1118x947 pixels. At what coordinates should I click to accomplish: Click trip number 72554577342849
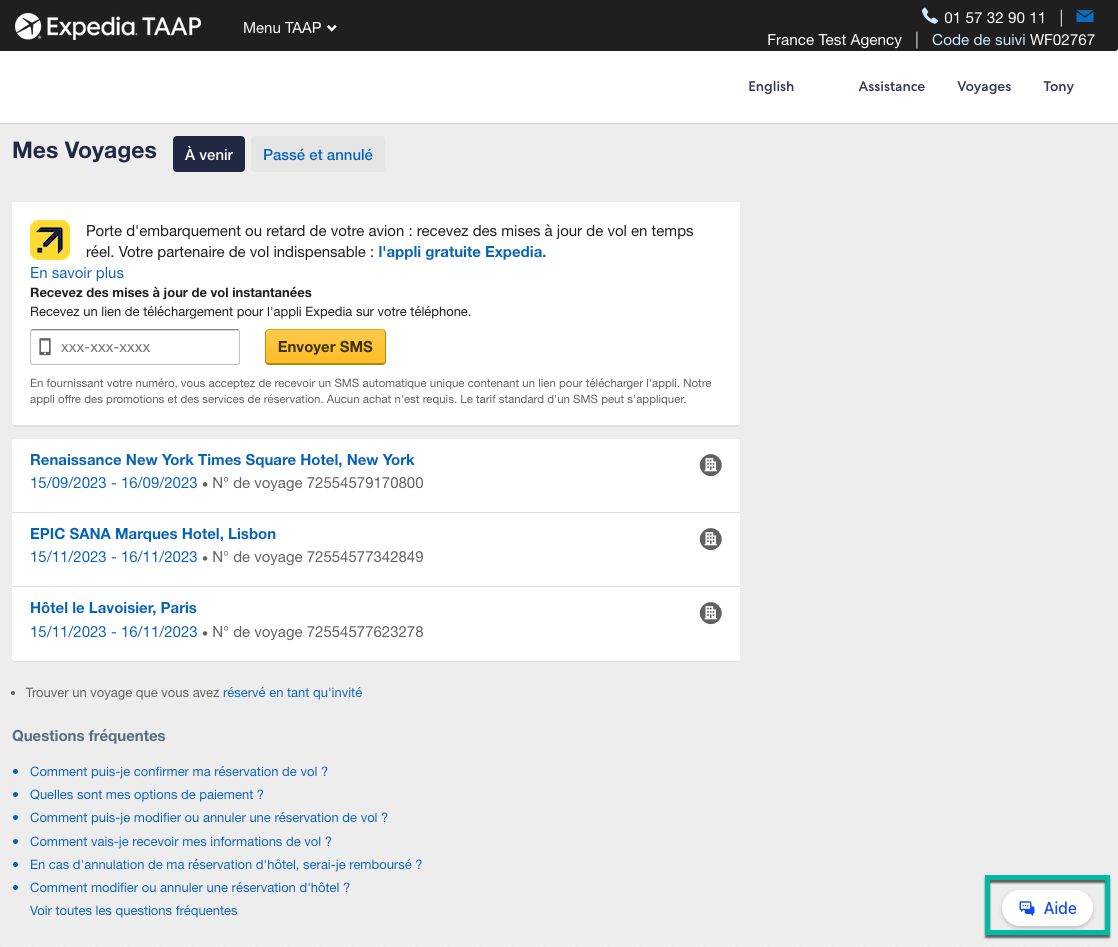point(365,557)
